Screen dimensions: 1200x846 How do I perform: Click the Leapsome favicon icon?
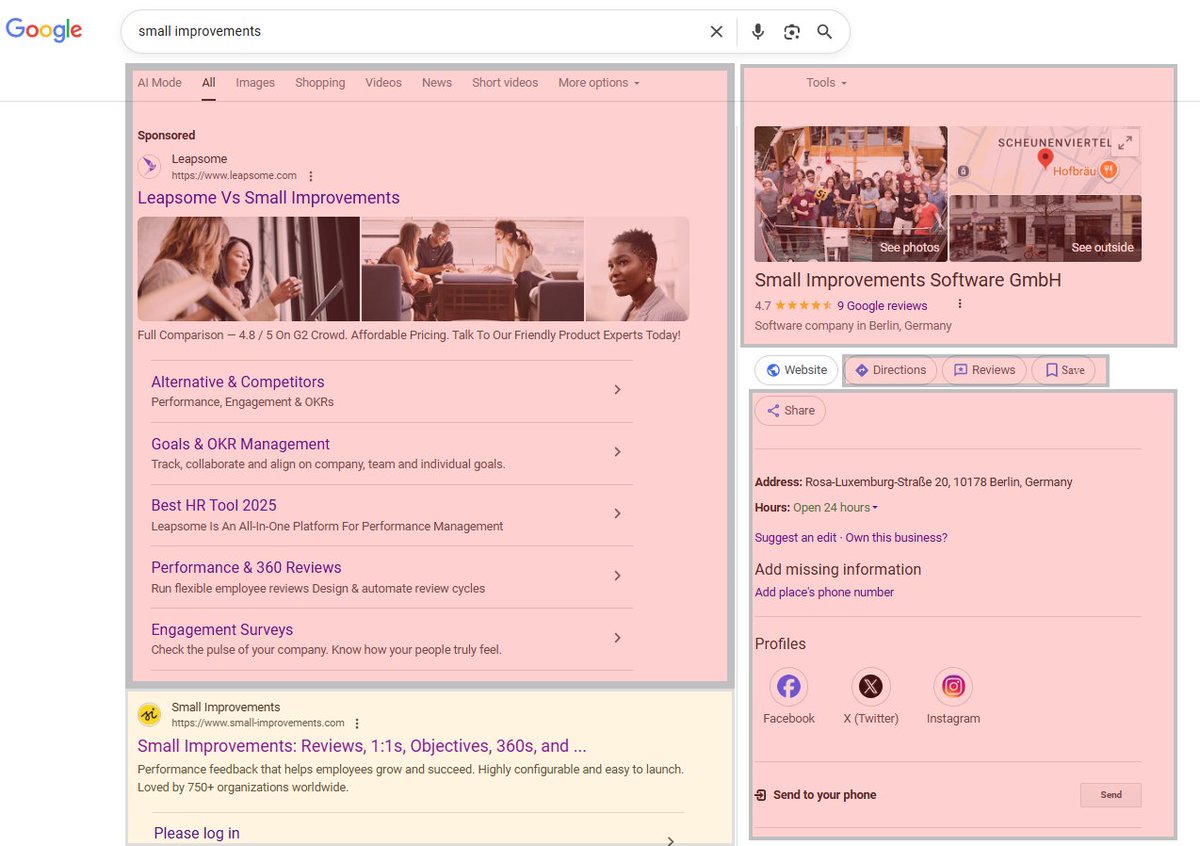pyautogui.click(x=149, y=166)
